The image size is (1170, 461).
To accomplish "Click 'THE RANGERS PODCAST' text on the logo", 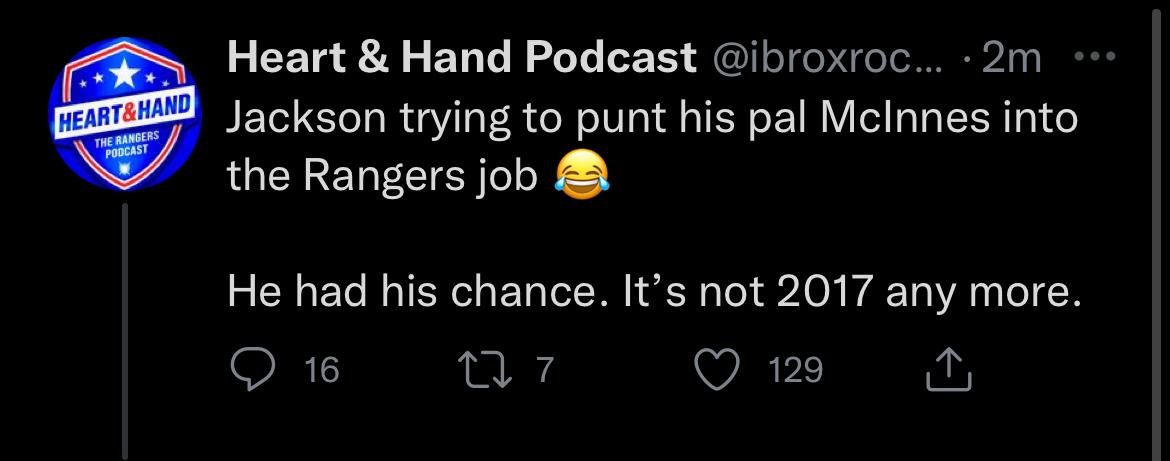I will (124, 142).
